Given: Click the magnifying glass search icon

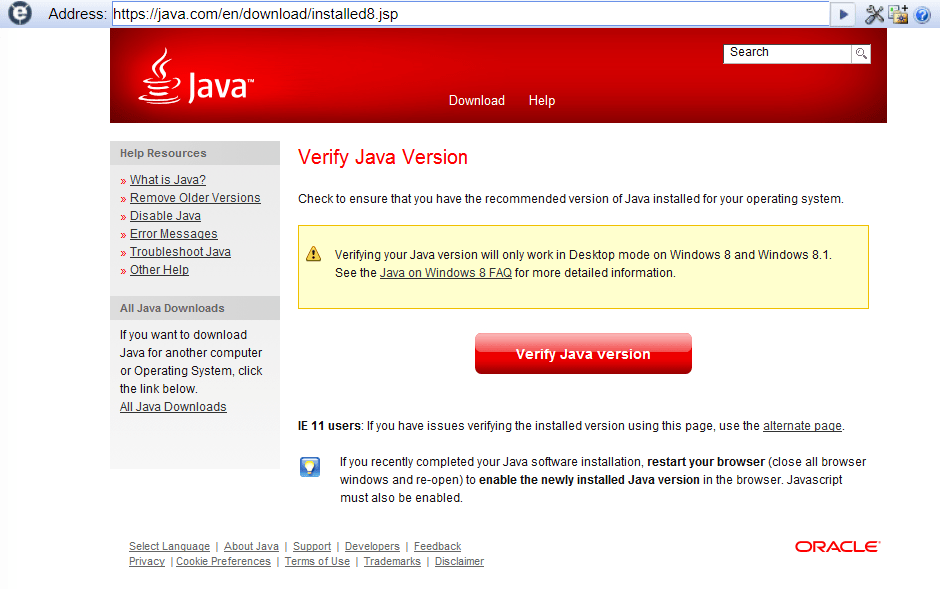Looking at the screenshot, I should click(x=861, y=54).
